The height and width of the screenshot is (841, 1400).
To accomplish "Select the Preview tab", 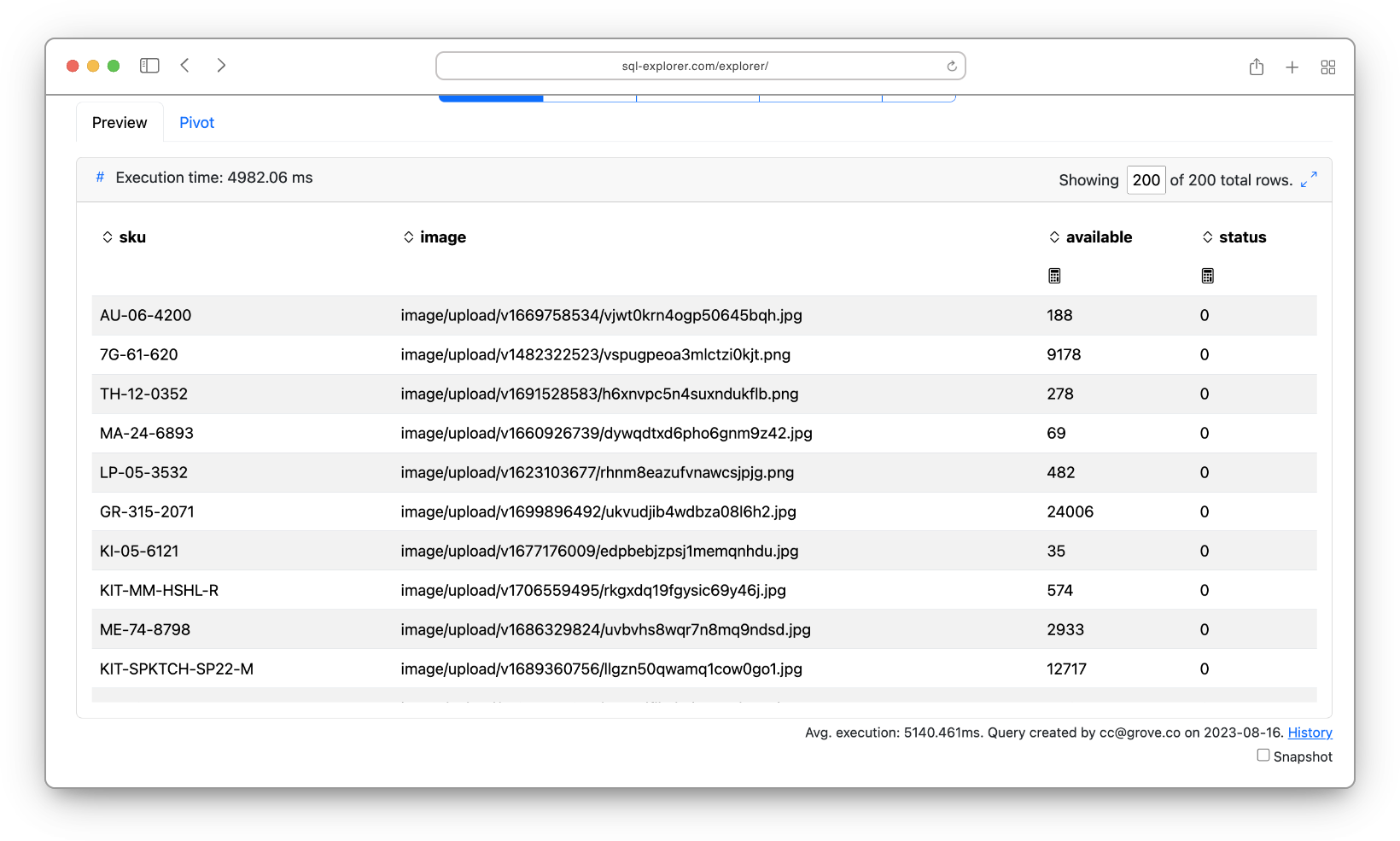I will [x=120, y=123].
